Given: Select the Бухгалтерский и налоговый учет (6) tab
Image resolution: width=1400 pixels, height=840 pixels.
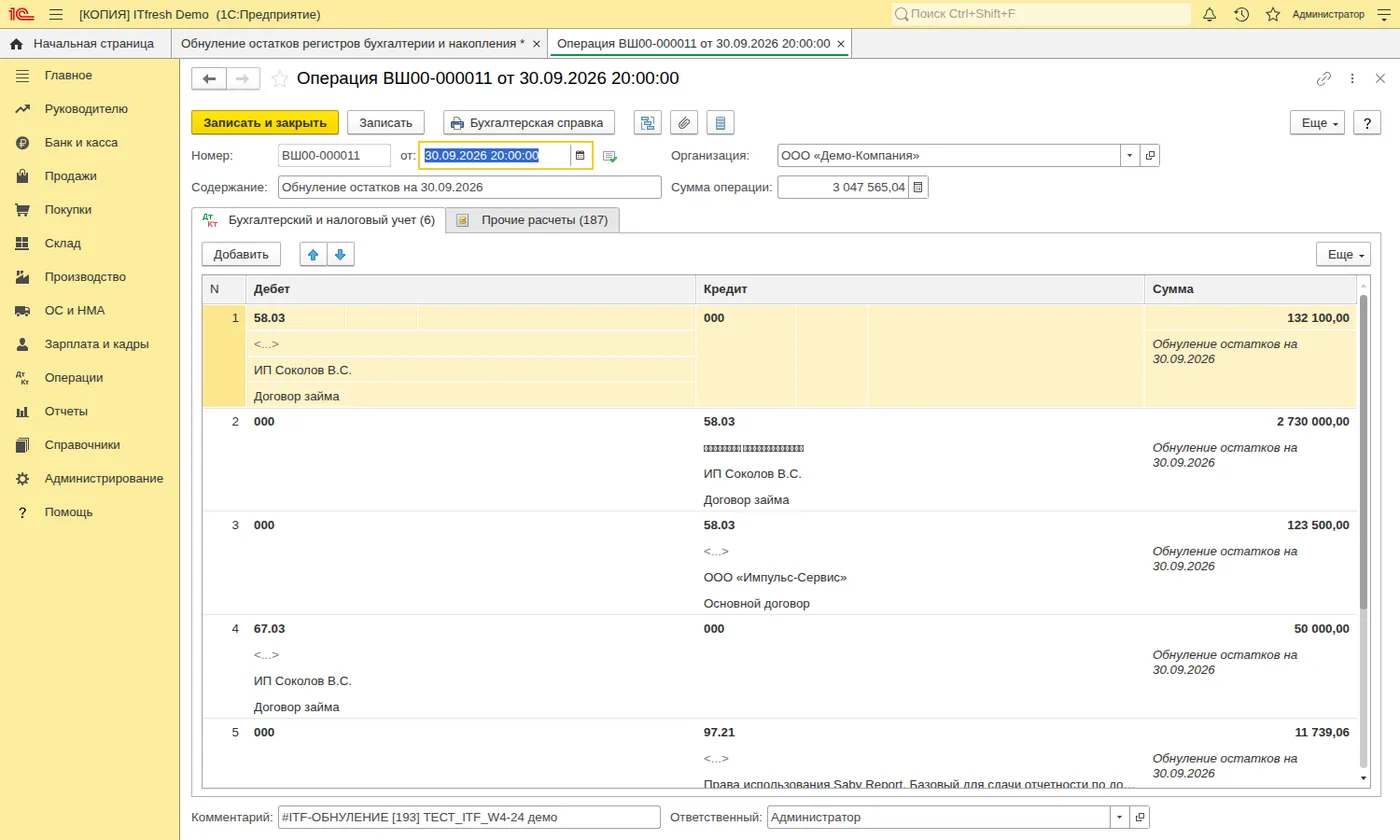Looking at the screenshot, I should 318,220.
